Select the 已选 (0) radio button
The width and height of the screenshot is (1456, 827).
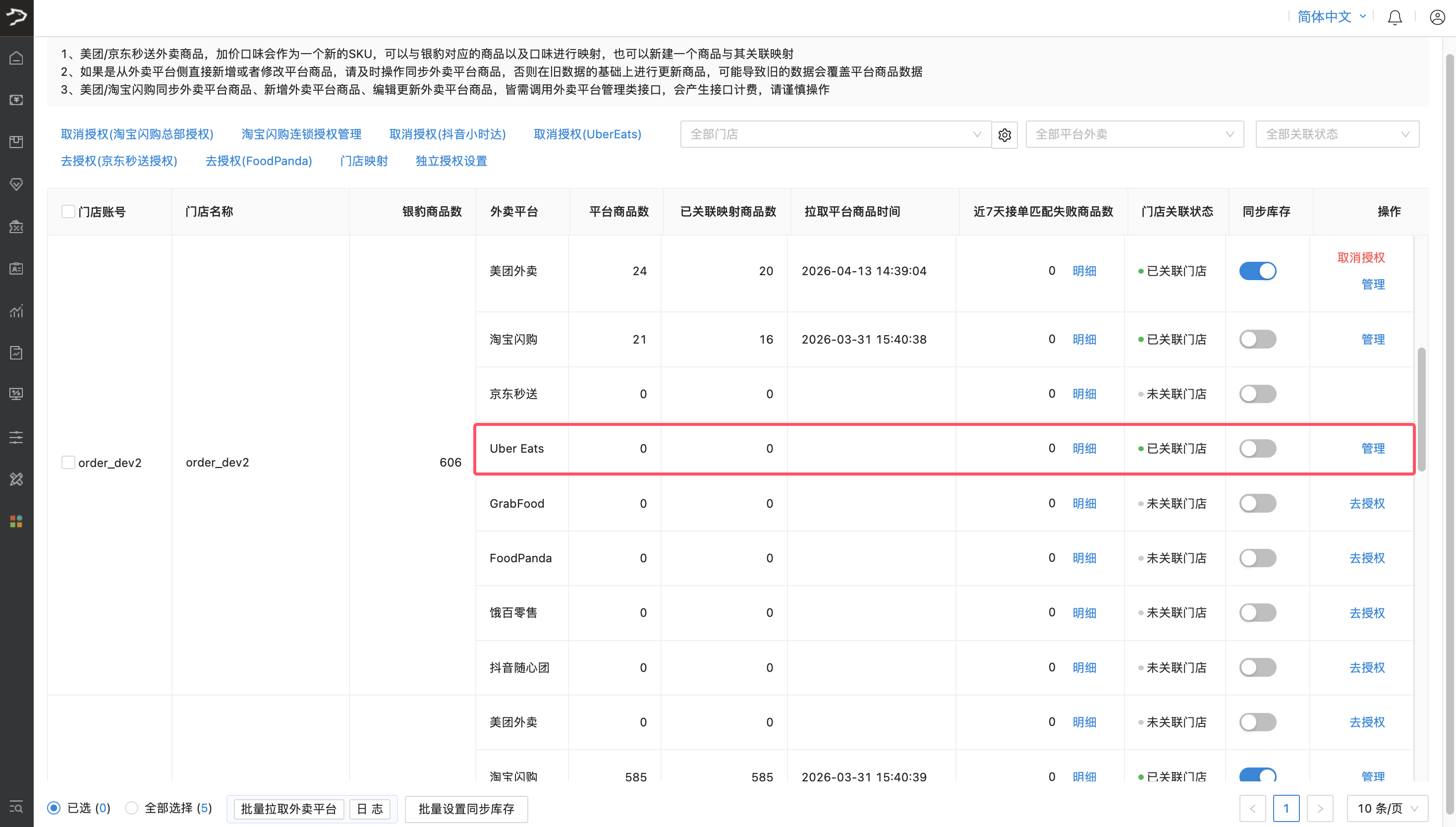coord(54,808)
